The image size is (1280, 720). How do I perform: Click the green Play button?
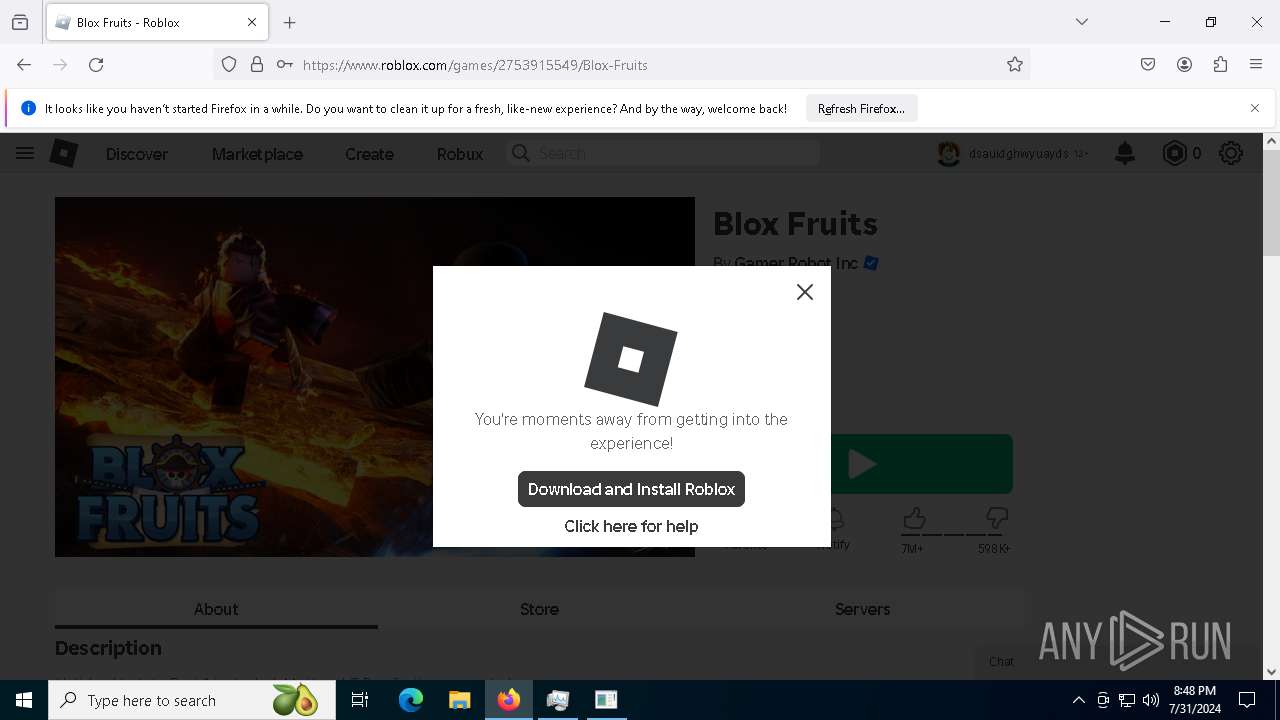click(921, 464)
